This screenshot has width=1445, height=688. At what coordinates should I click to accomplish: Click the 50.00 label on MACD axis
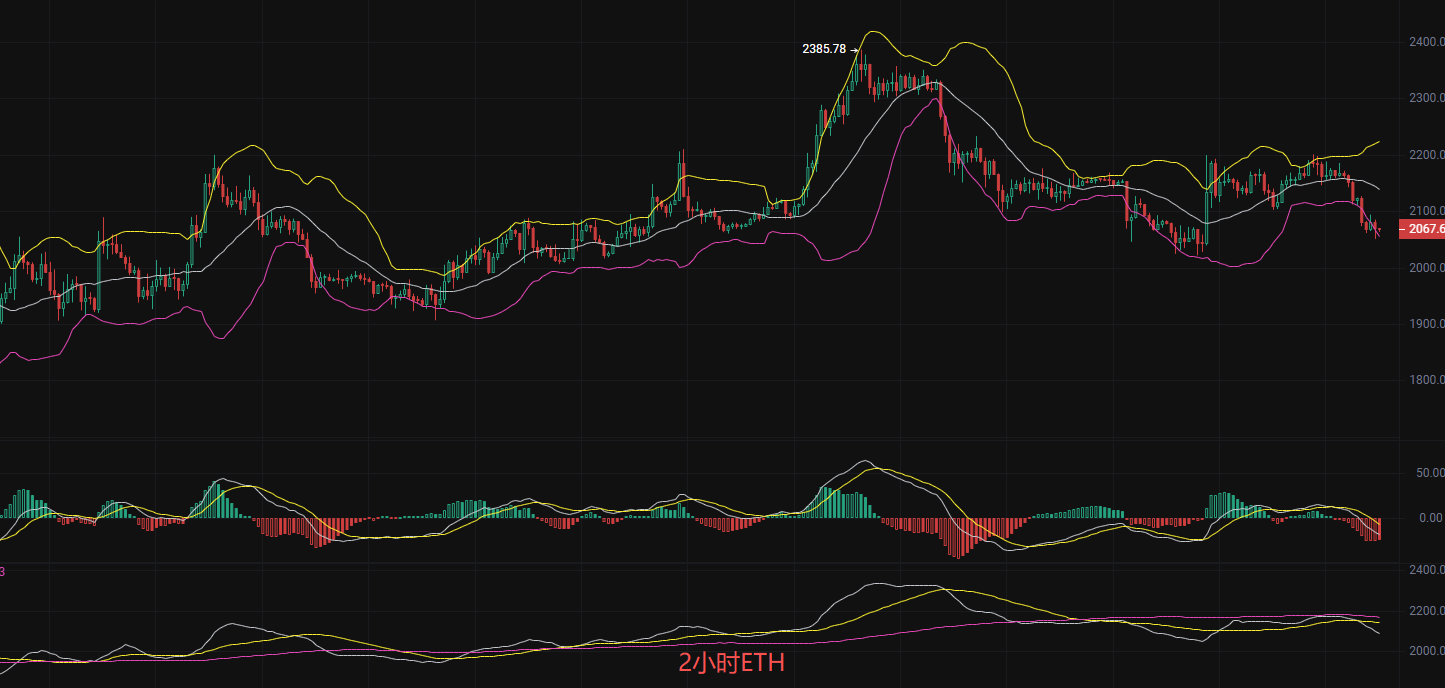point(1427,473)
